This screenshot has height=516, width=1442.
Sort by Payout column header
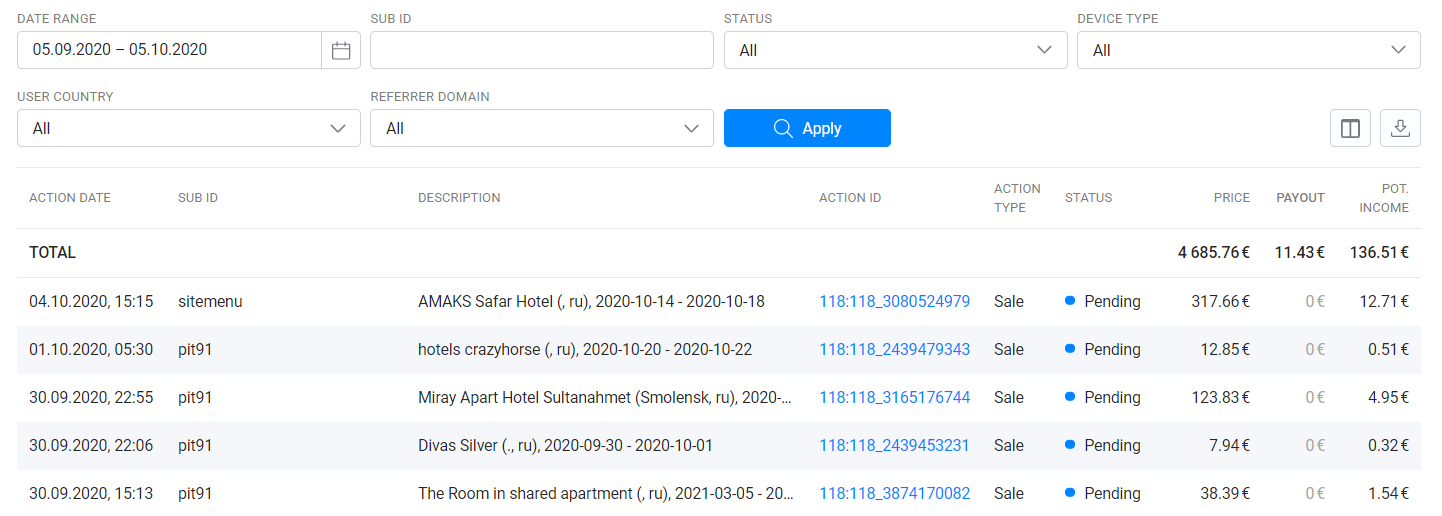(1300, 198)
